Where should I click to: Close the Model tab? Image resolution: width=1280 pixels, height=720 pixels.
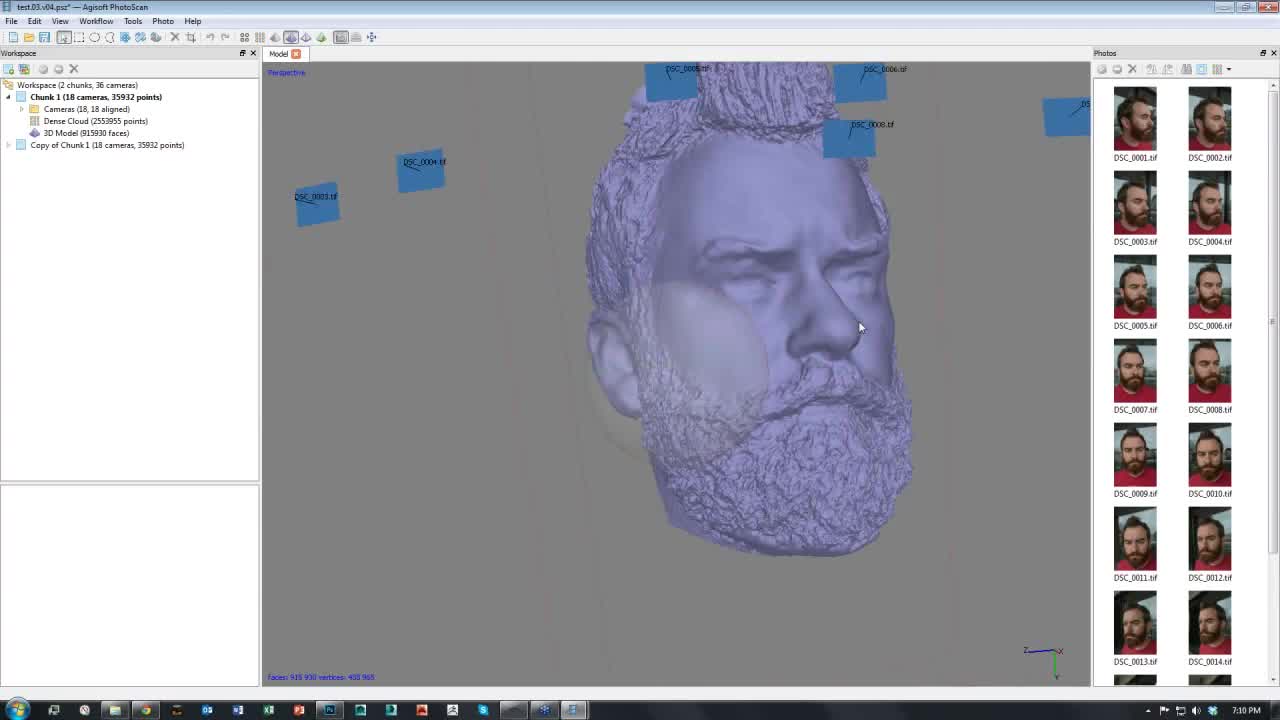296,54
